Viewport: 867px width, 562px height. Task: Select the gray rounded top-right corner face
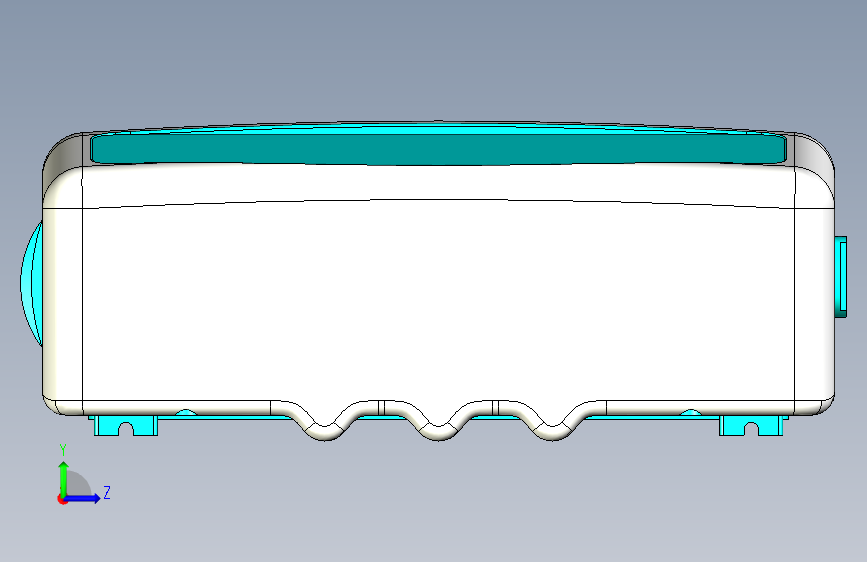click(x=814, y=158)
